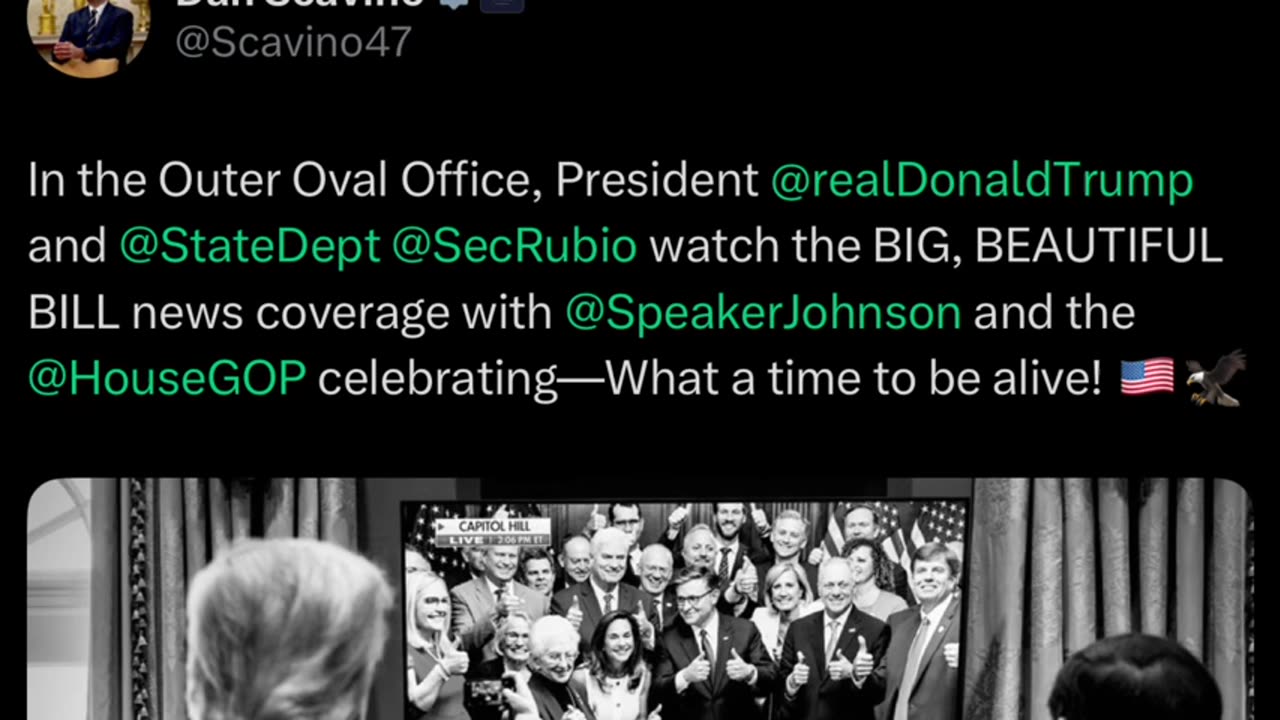Click the American flag emoji
This screenshot has height=720, width=1280.
pos(1146,378)
